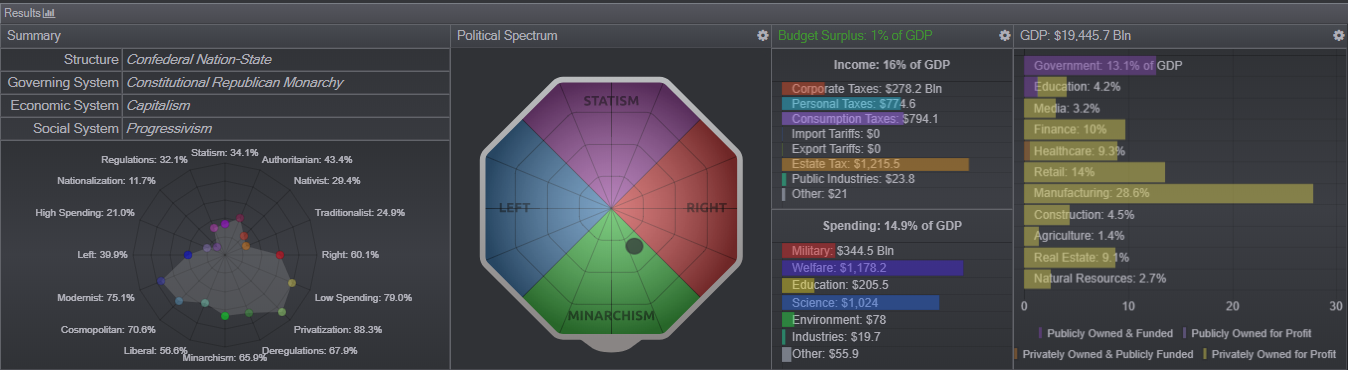This screenshot has height=370, width=1348.
Task: Click the Manufacturing 28.6% GDP bar
Action: coord(1168,193)
